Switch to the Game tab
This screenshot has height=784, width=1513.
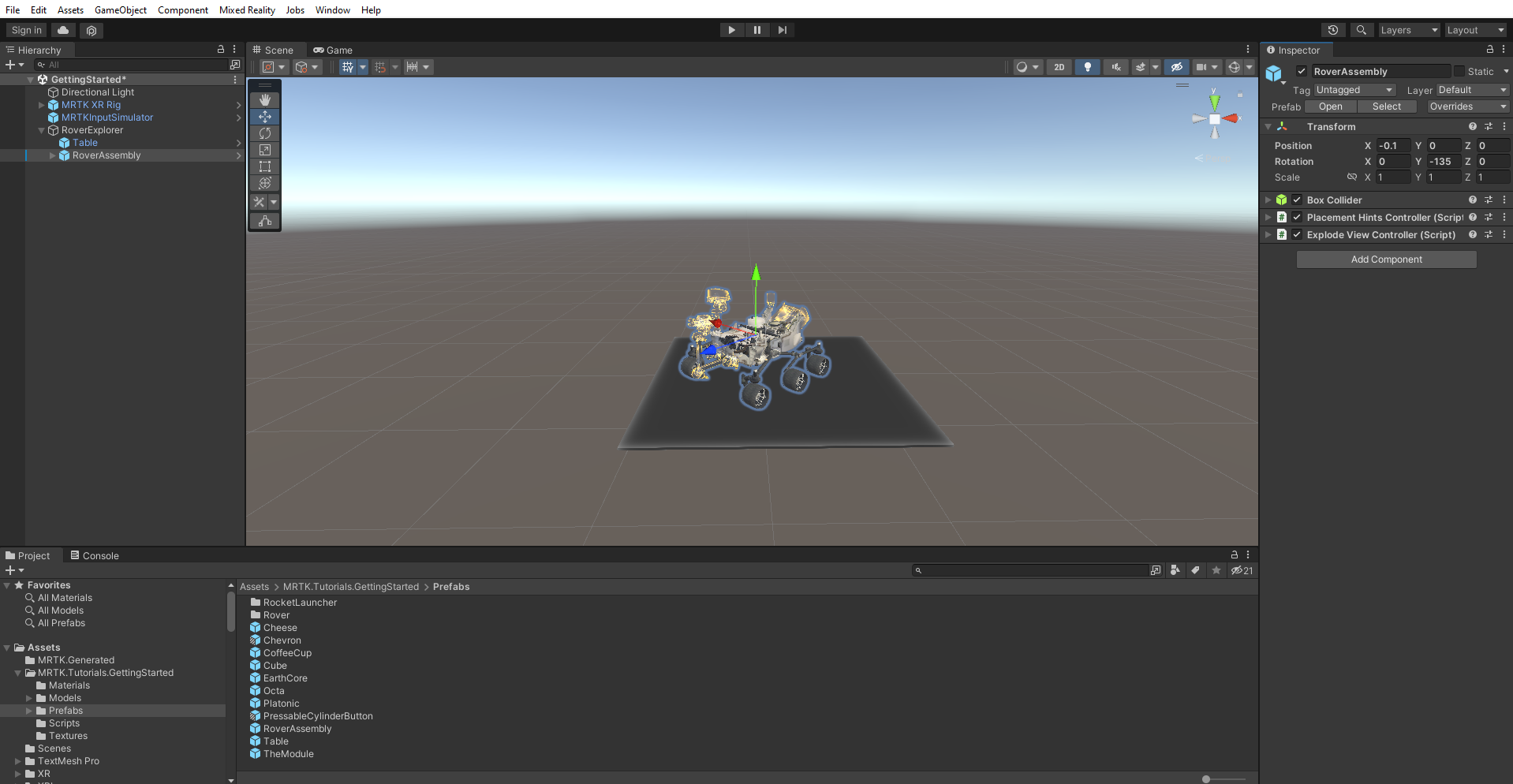click(x=333, y=50)
